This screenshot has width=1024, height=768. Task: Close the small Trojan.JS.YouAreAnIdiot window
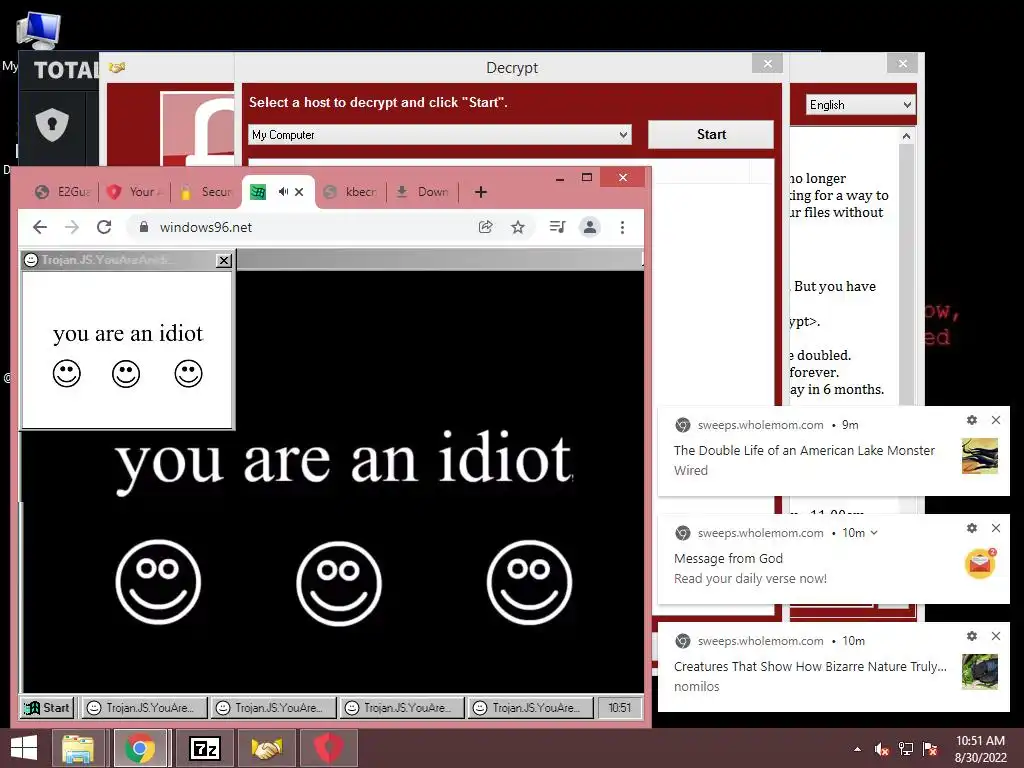(224, 261)
